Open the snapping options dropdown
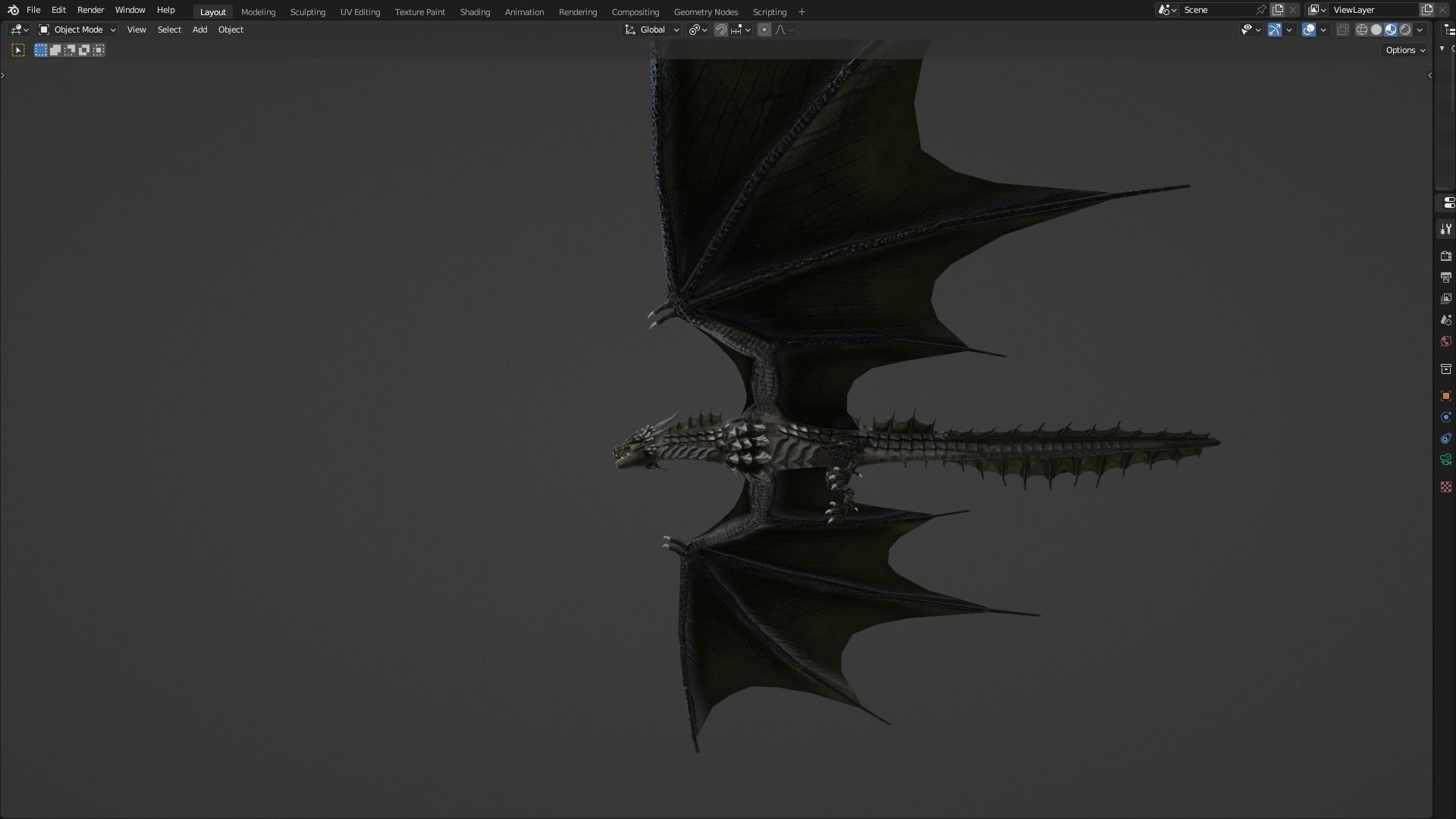 (740, 30)
